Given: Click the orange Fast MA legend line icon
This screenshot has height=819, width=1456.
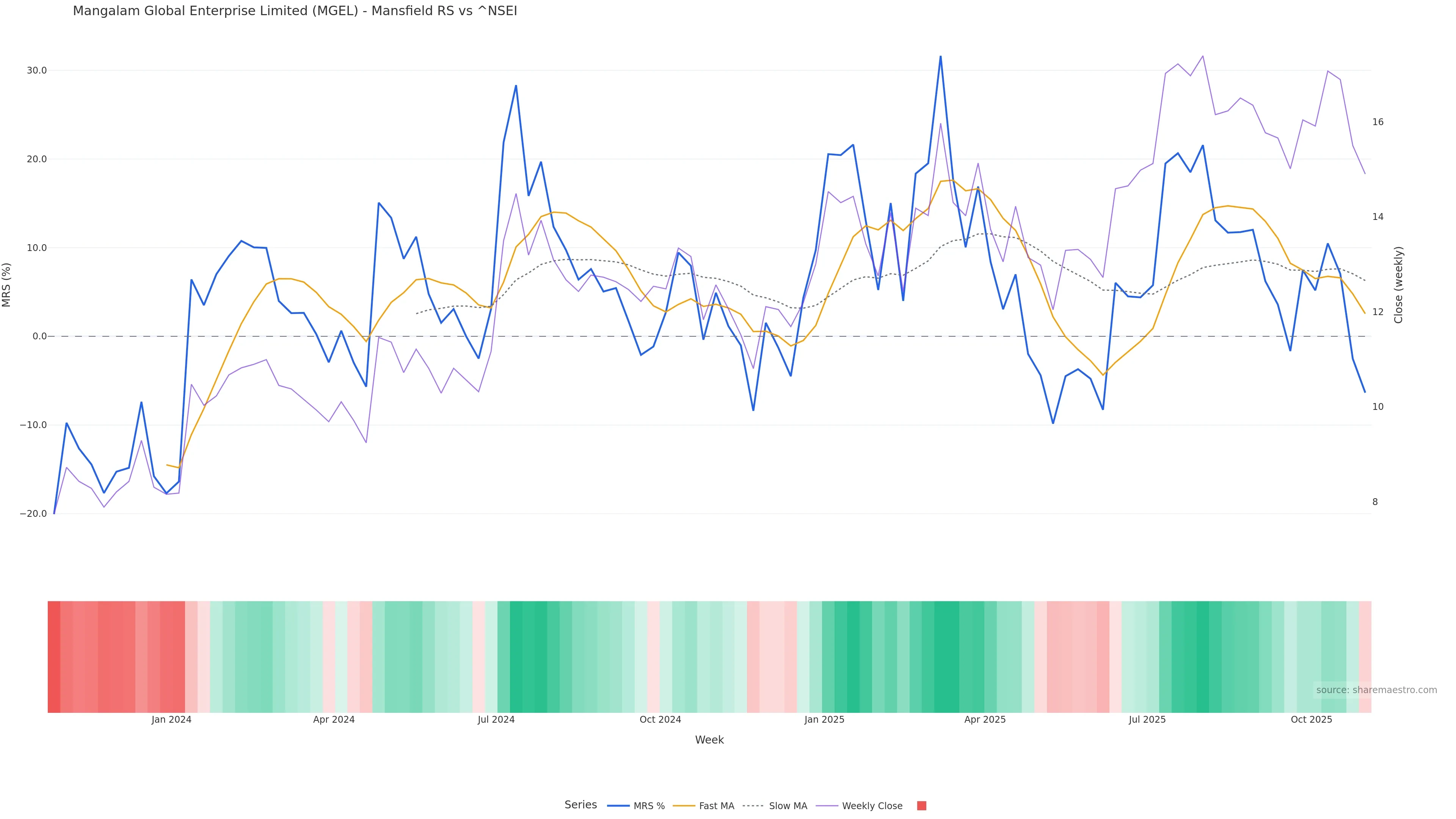Looking at the screenshot, I should pos(684,806).
